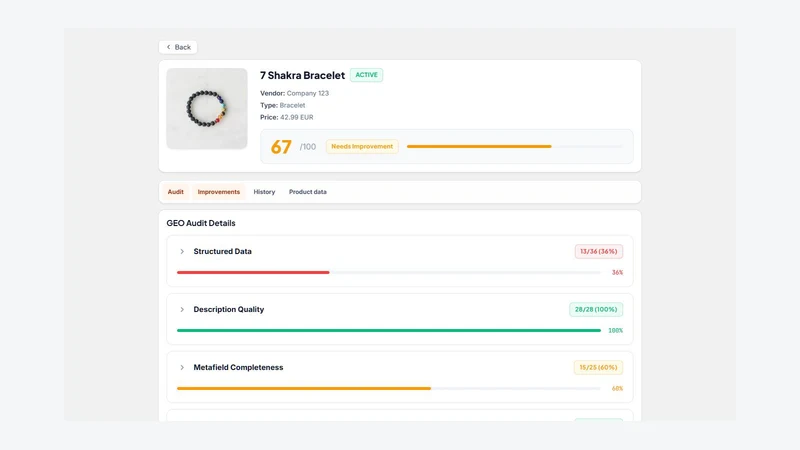
Task: Open the Audit tab
Action: point(176,192)
